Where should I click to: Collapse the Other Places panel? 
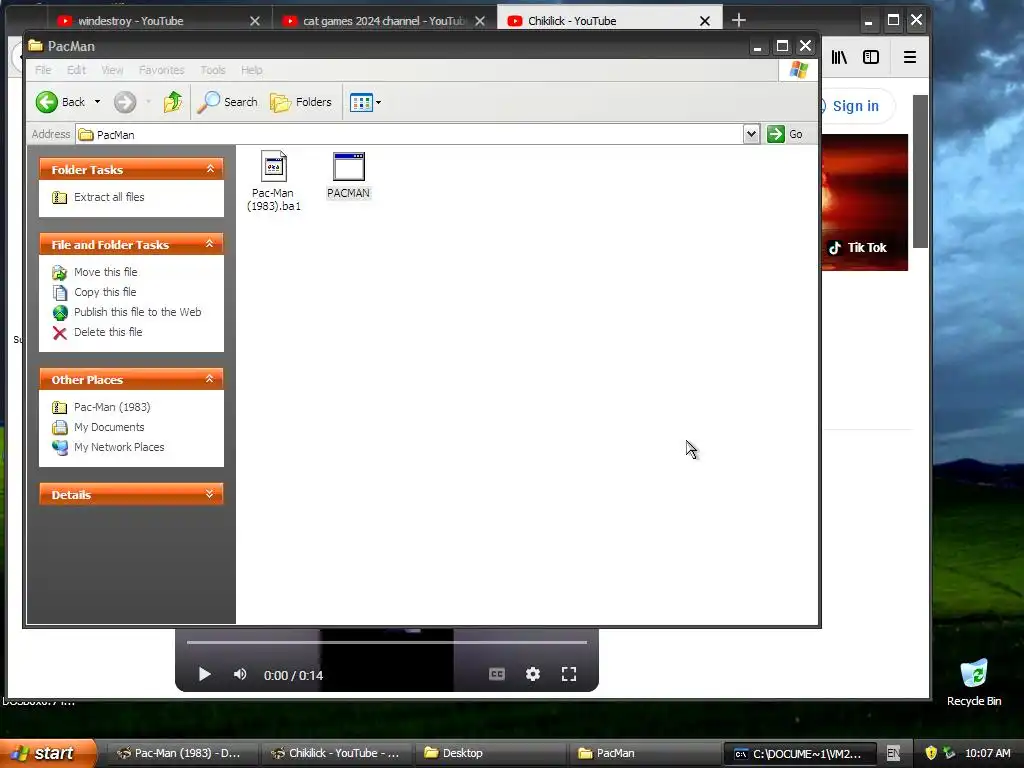210,379
